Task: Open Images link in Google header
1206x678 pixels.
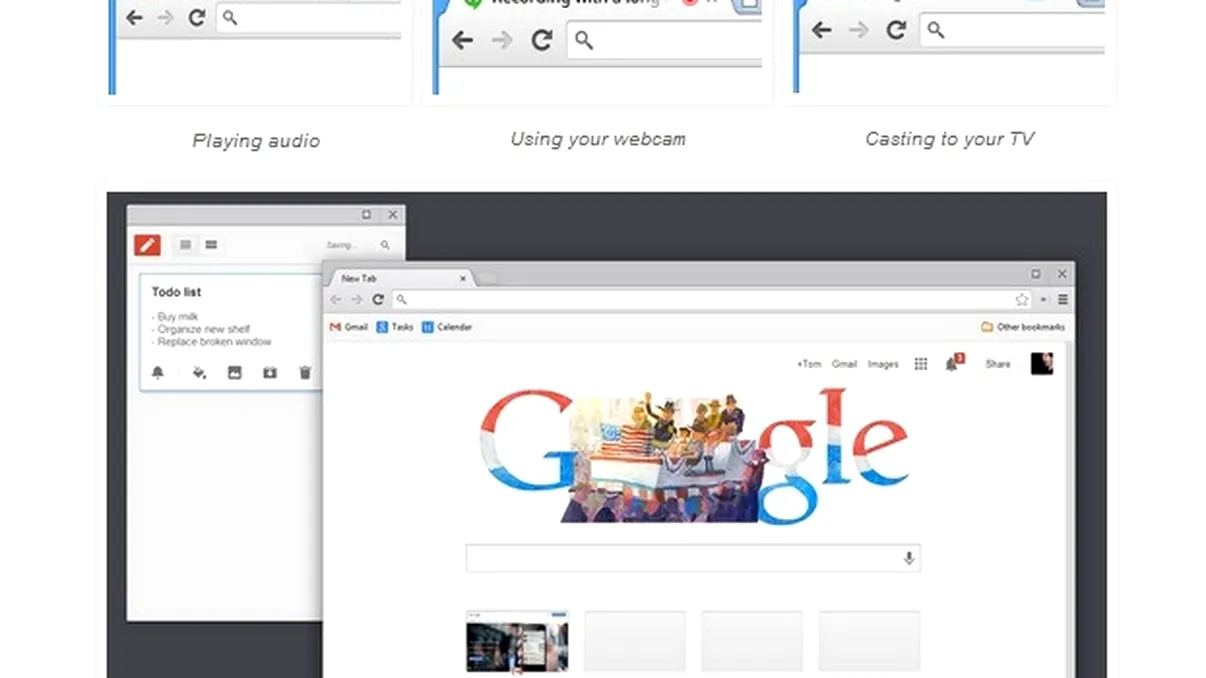Action: click(x=883, y=364)
